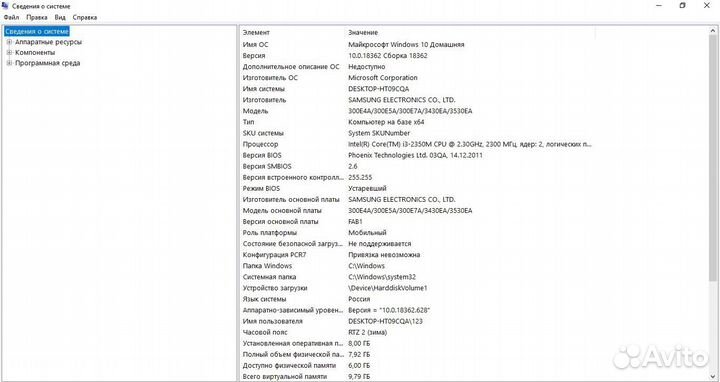Select Компоненты tree item
This screenshot has width=720, height=382.
35,52
